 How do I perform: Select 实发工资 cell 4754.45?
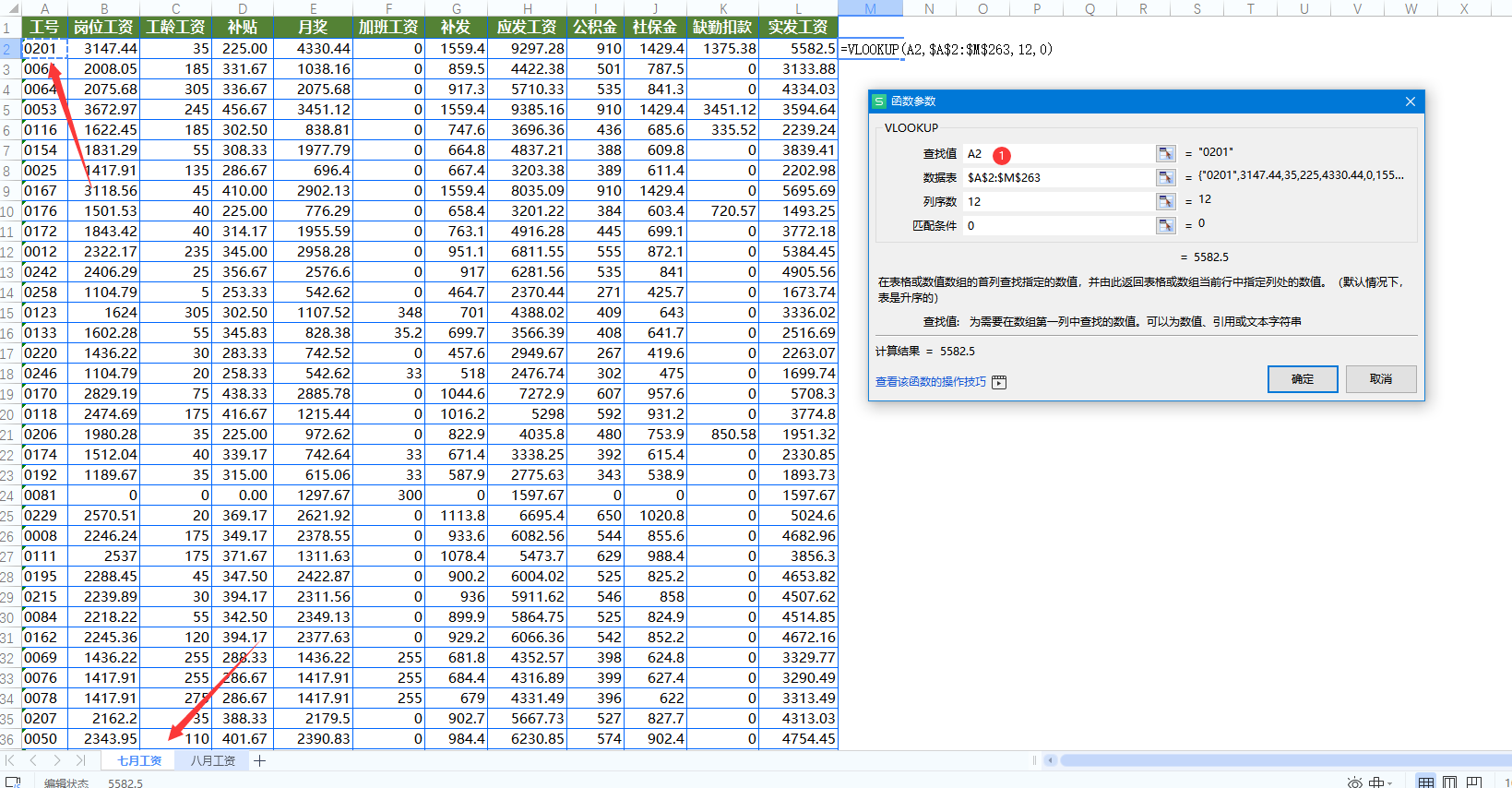point(798,739)
